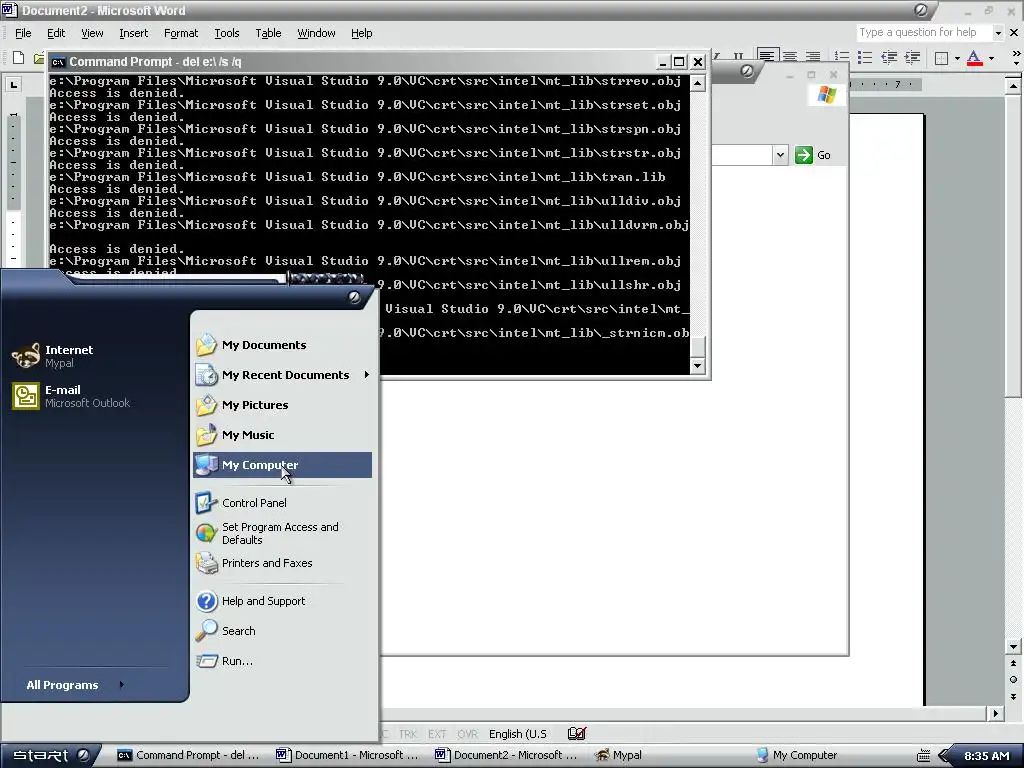Open My Computer from the Start menu
This screenshot has height=768, width=1024.
(x=282, y=465)
